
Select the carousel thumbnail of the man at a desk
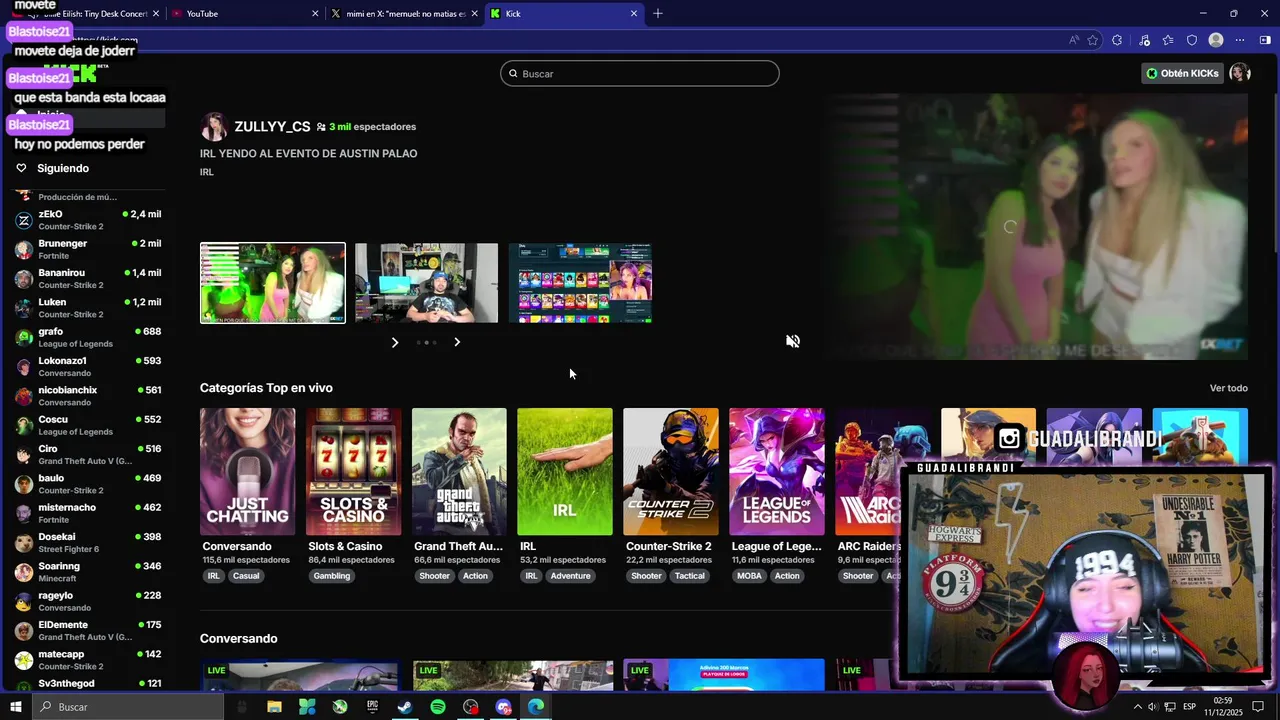(426, 283)
